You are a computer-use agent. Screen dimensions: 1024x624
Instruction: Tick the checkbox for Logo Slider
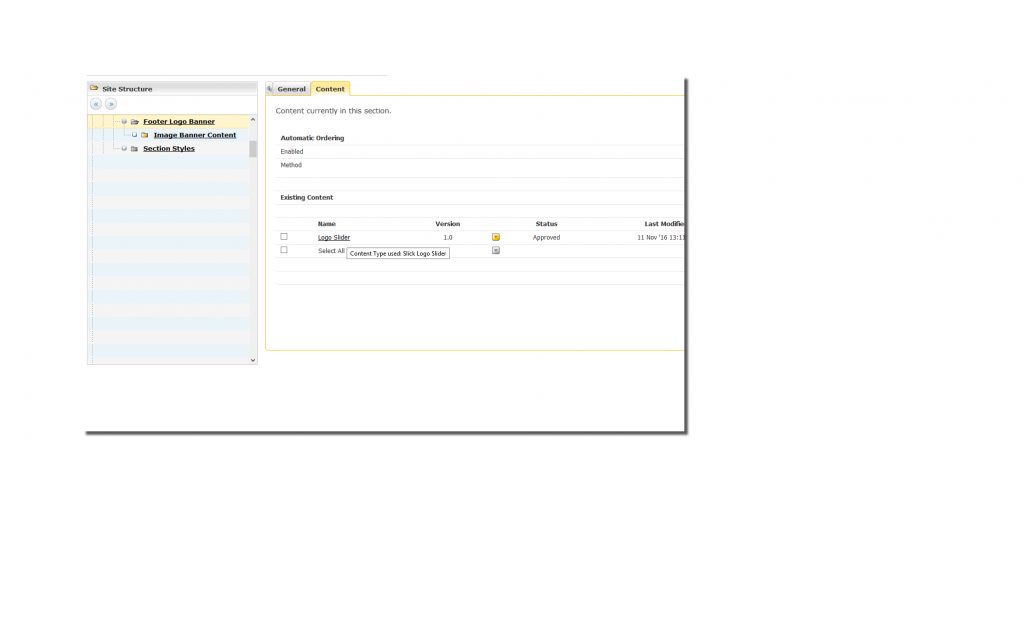(x=284, y=237)
